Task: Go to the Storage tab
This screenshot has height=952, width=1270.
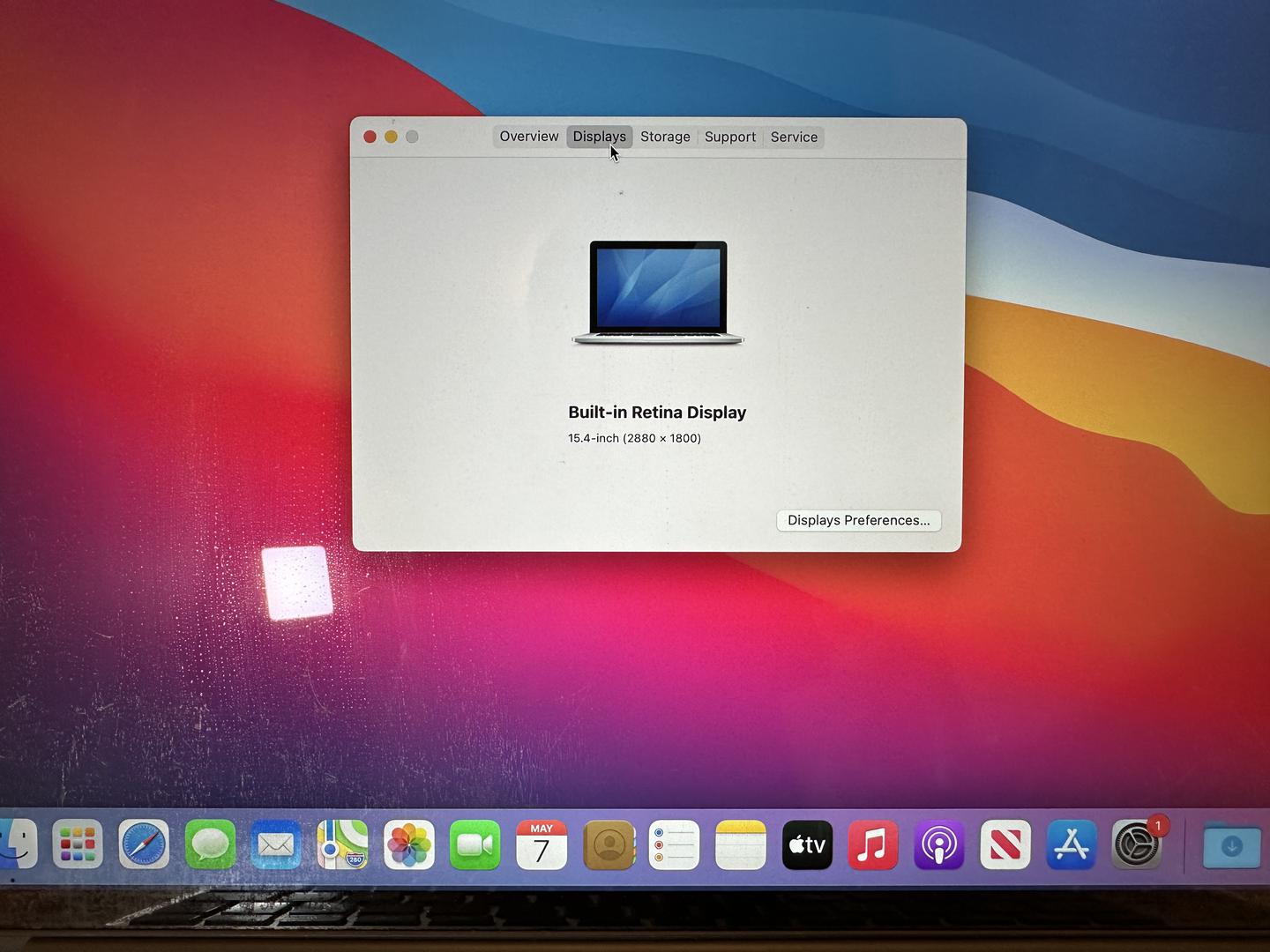Action: pyautogui.click(x=665, y=137)
